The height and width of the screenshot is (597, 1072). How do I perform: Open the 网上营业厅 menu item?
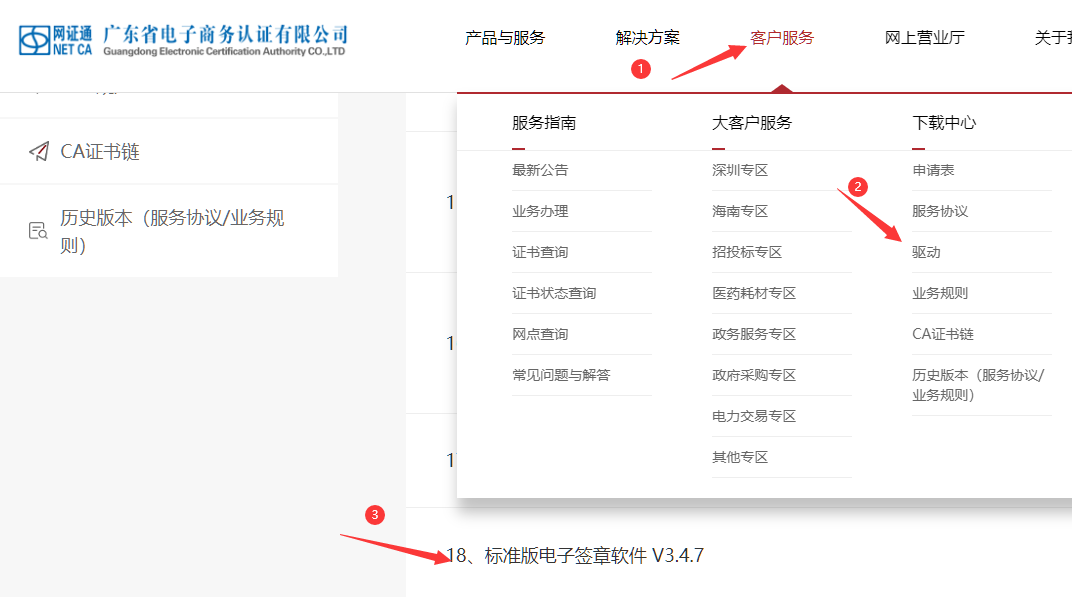pyautogui.click(x=924, y=38)
